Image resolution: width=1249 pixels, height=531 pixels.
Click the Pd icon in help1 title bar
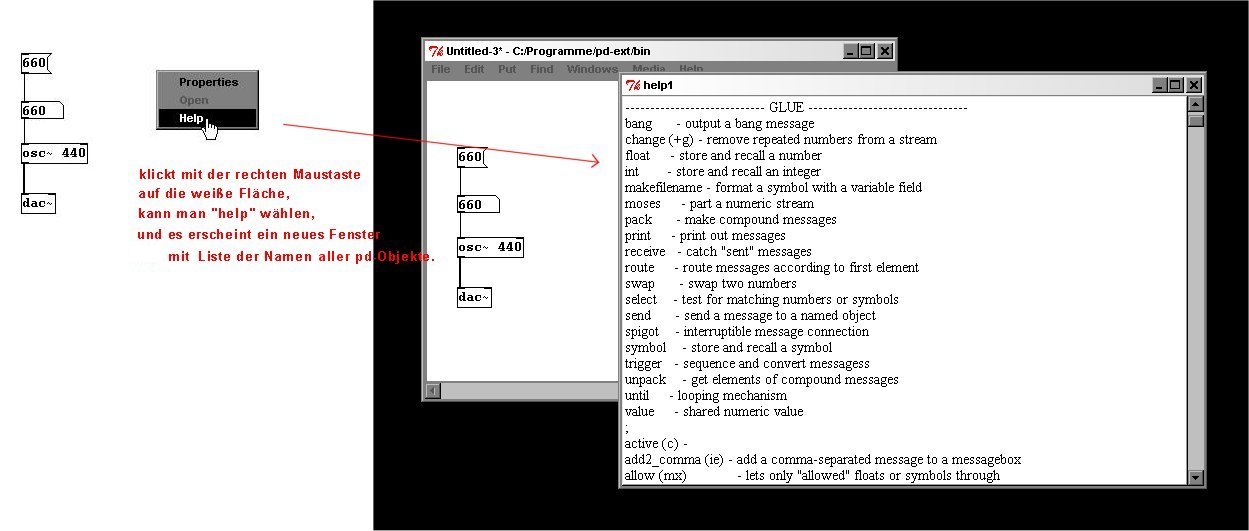(x=633, y=86)
